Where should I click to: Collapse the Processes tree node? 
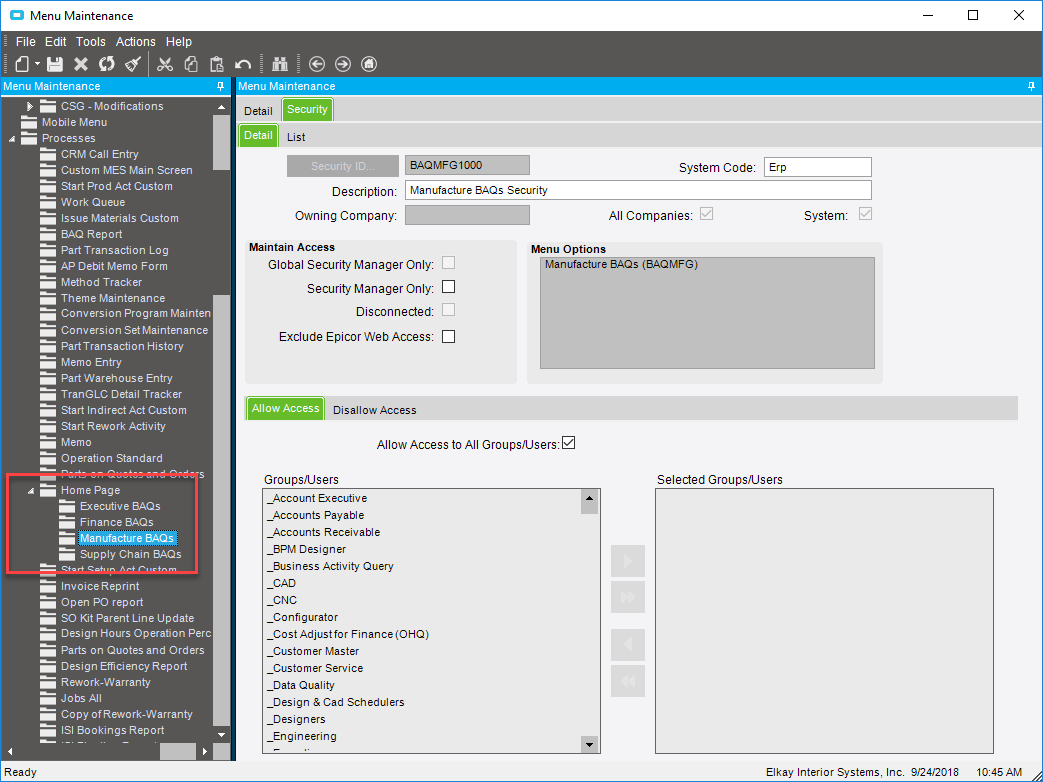click(x=11, y=138)
